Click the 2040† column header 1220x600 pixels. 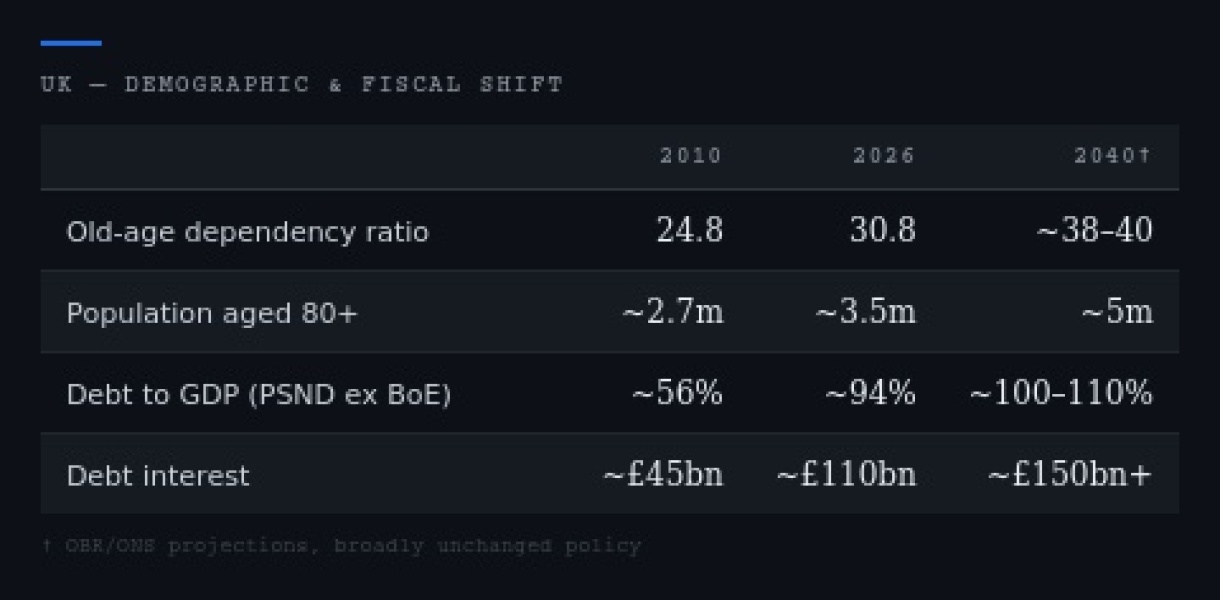[1113, 156]
